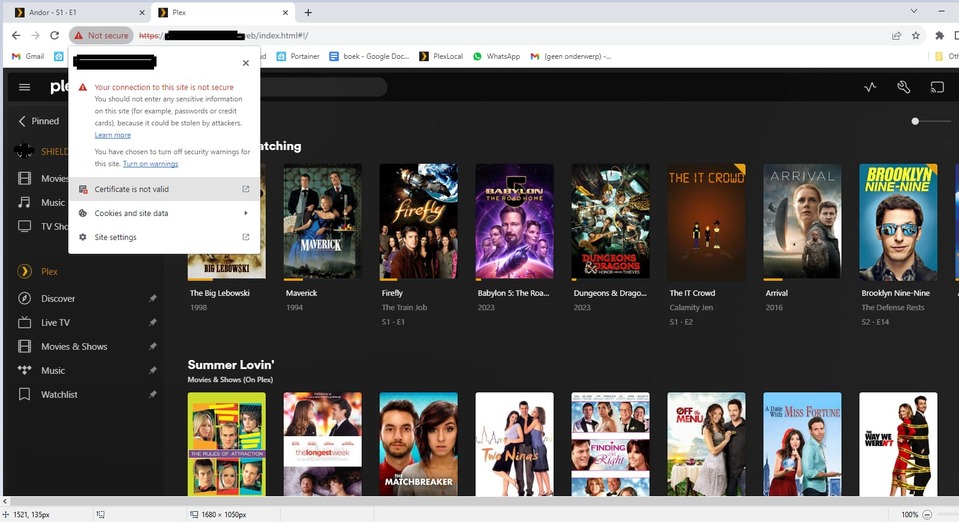959x522 pixels.
Task: Close the Andor tab
Action: 142,12
